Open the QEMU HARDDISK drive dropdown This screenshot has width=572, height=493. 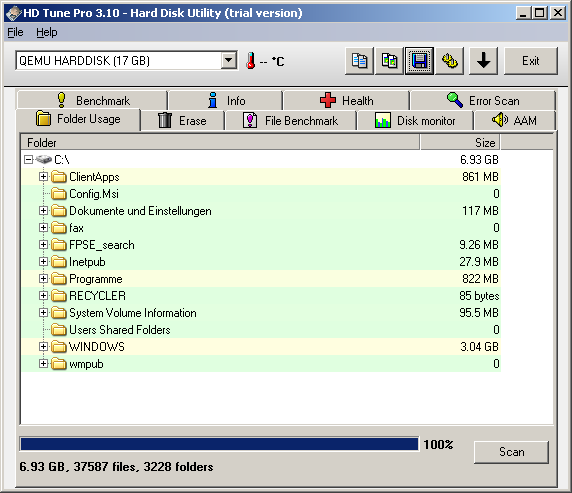coord(229,60)
